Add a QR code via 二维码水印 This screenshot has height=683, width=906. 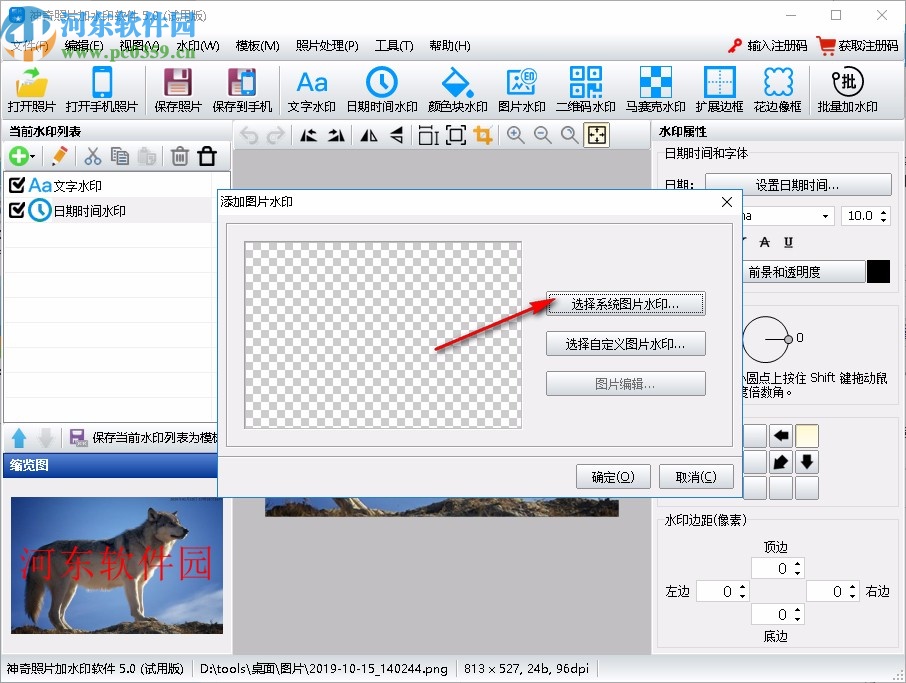tap(585, 90)
